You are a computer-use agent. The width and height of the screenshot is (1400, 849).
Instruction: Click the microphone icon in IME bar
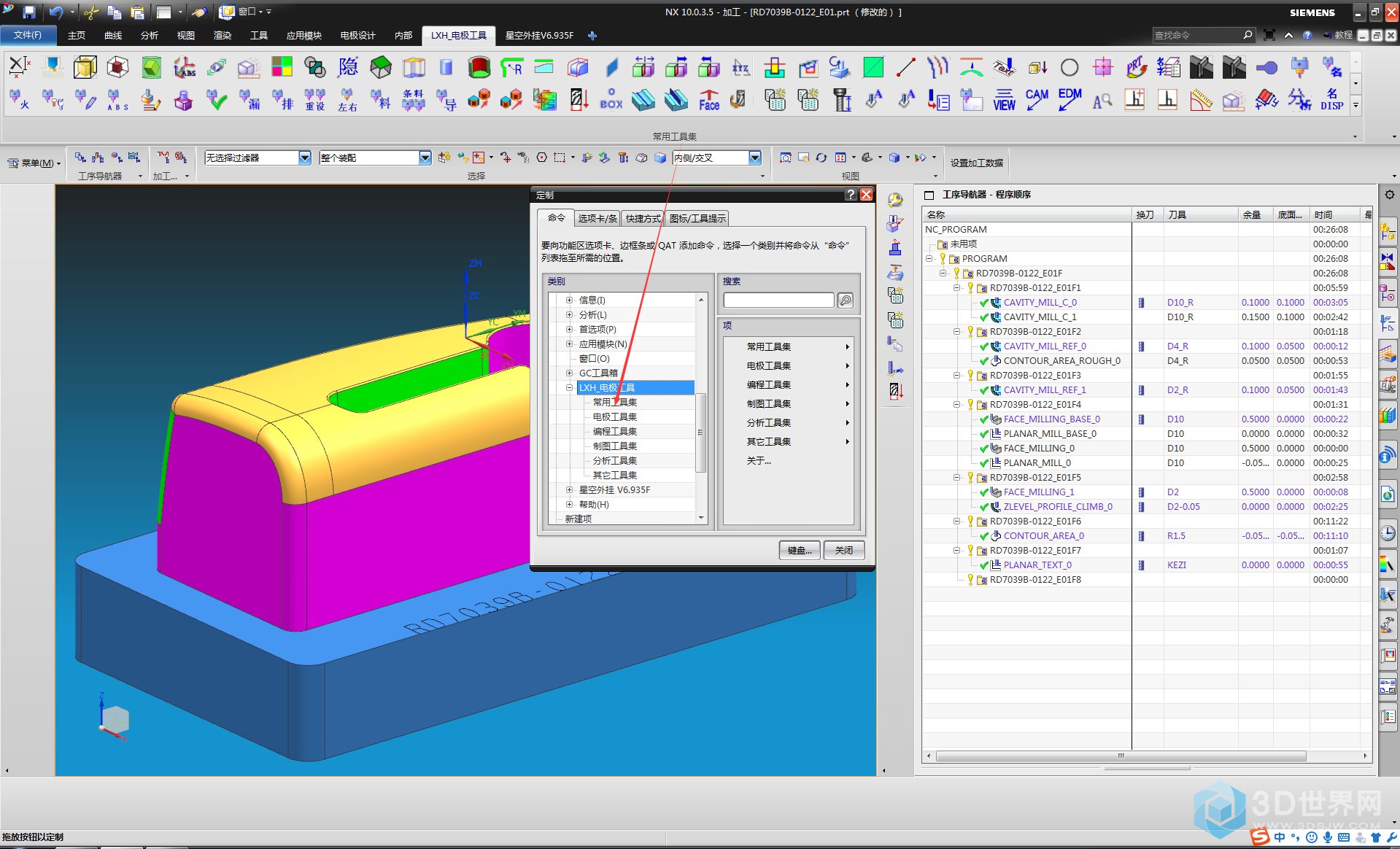(x=1328, y=837)
